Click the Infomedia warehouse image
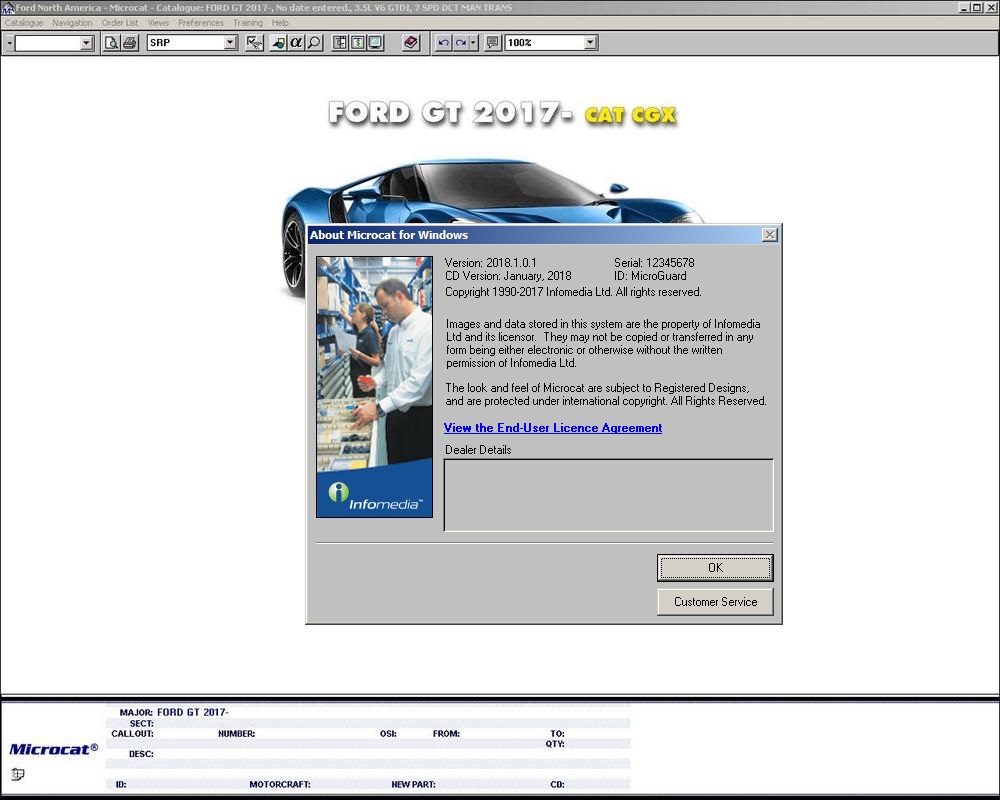Screen dimensions: 1000x800 [x=374, y=387]
